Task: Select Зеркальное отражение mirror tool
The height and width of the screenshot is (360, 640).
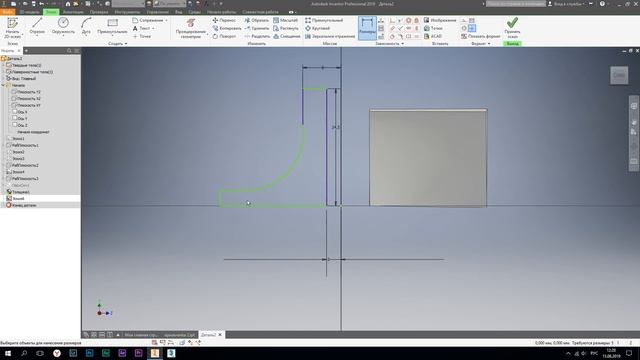Action: coord(330,36)
